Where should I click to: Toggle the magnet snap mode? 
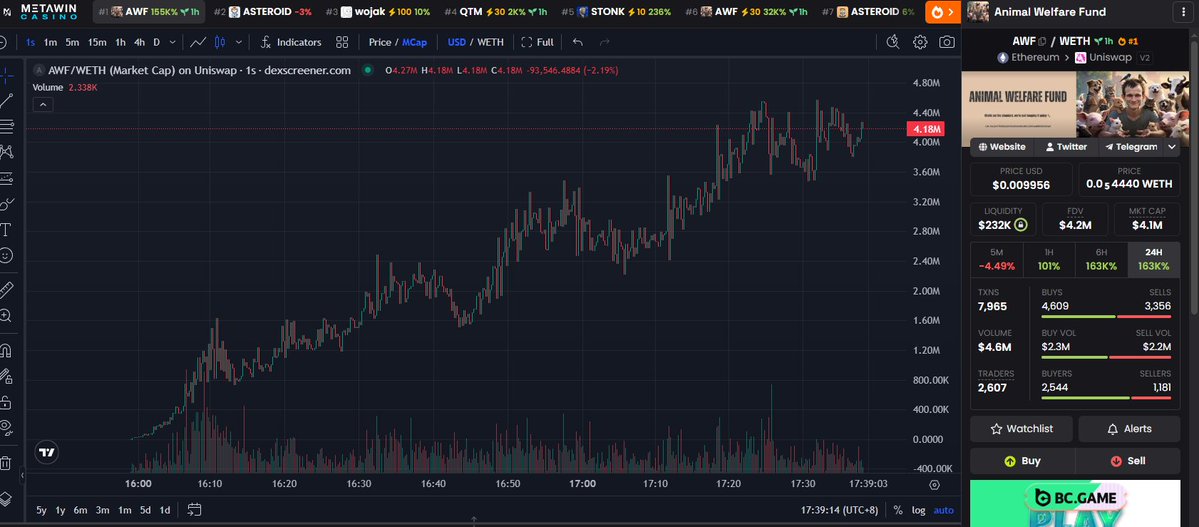point(6,350)
